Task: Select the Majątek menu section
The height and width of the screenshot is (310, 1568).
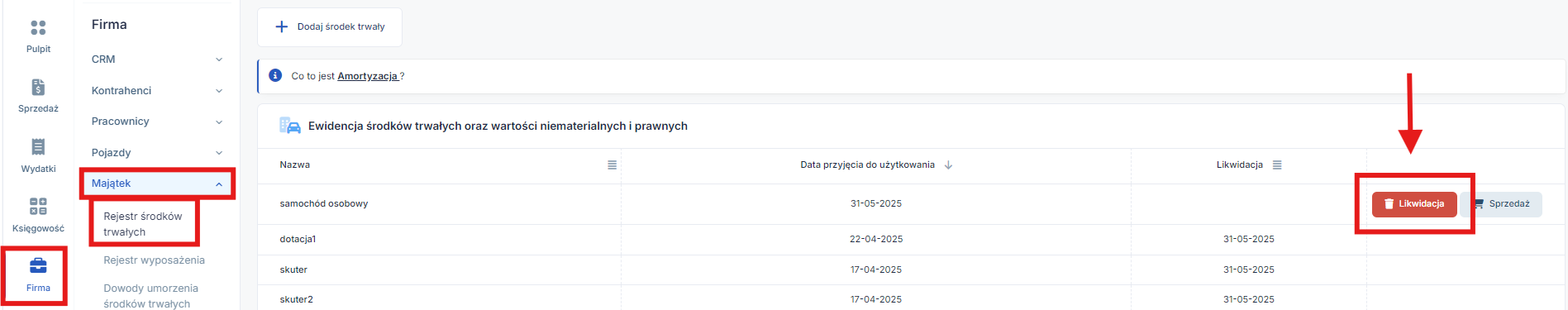Action: 157,184
